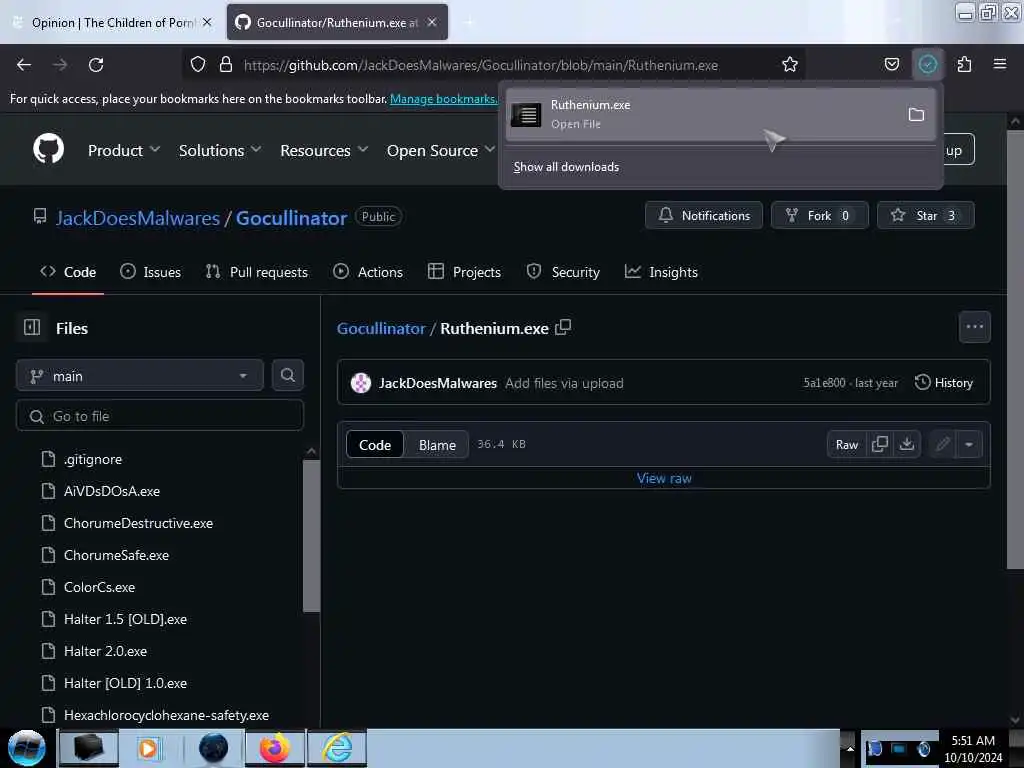Collapse the file tree panel icon
The height and width of the screenshot is (768, 1024).
(32, 327)
